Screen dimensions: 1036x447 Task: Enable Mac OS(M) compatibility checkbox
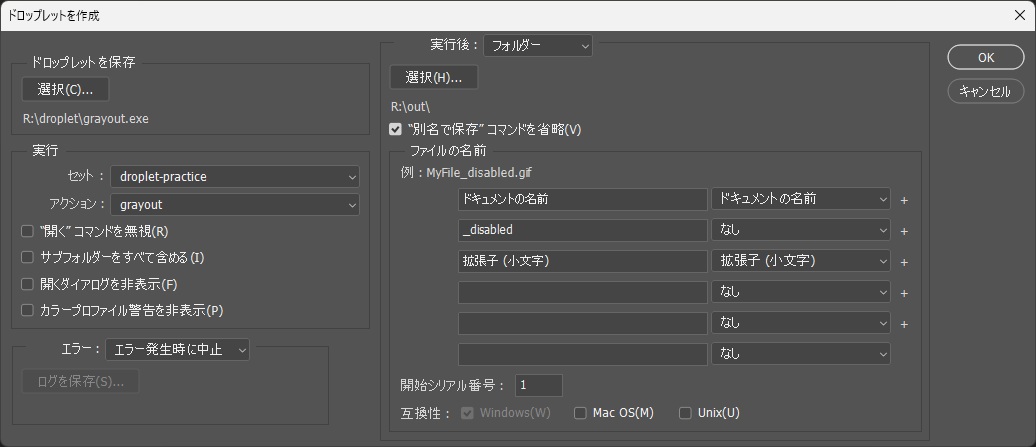(580, 413)
